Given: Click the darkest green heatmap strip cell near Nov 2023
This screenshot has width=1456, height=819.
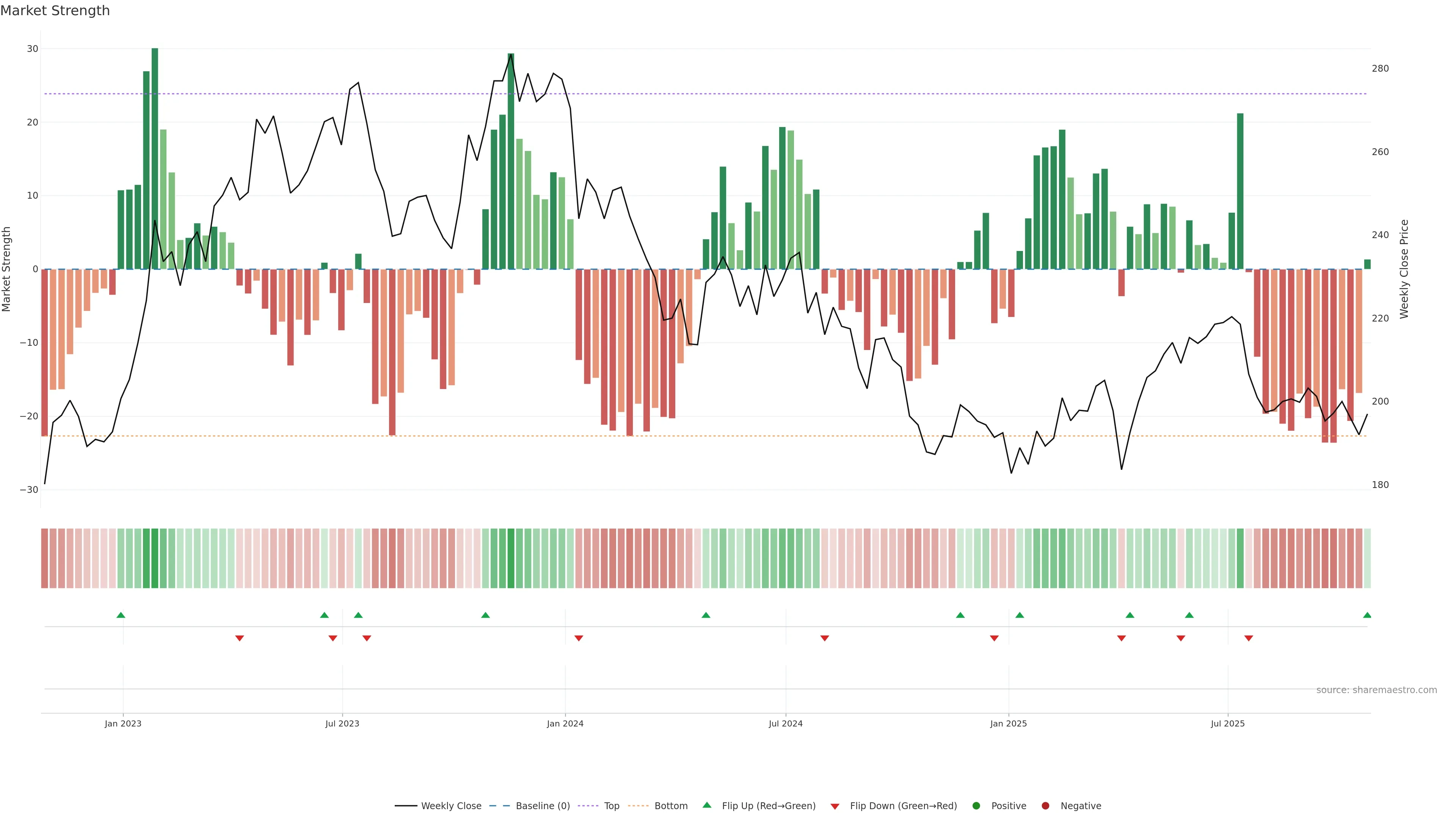Looking at the screenshot, I should 511,559.
